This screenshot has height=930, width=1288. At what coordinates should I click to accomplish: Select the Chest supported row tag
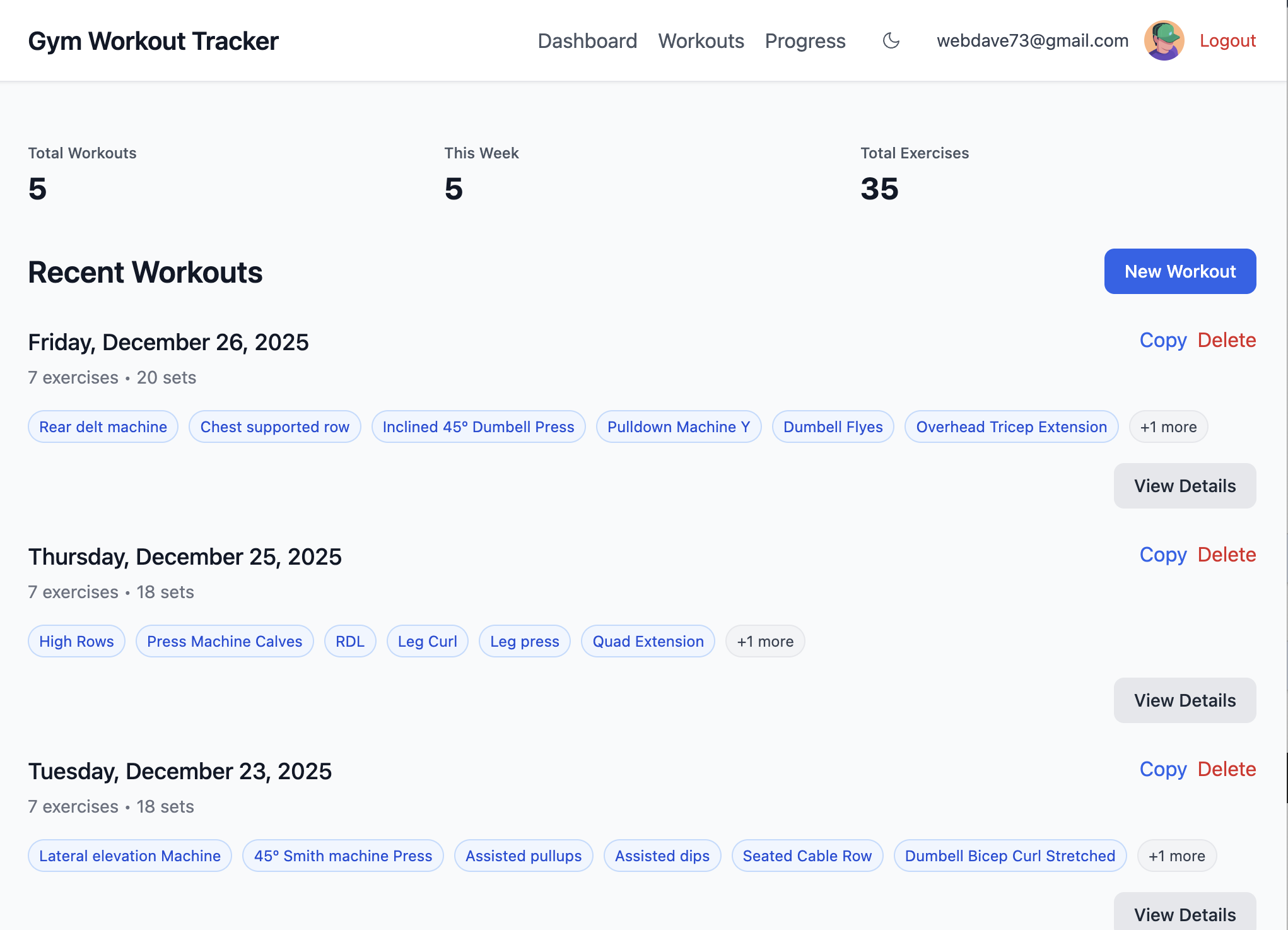(274, 427)
